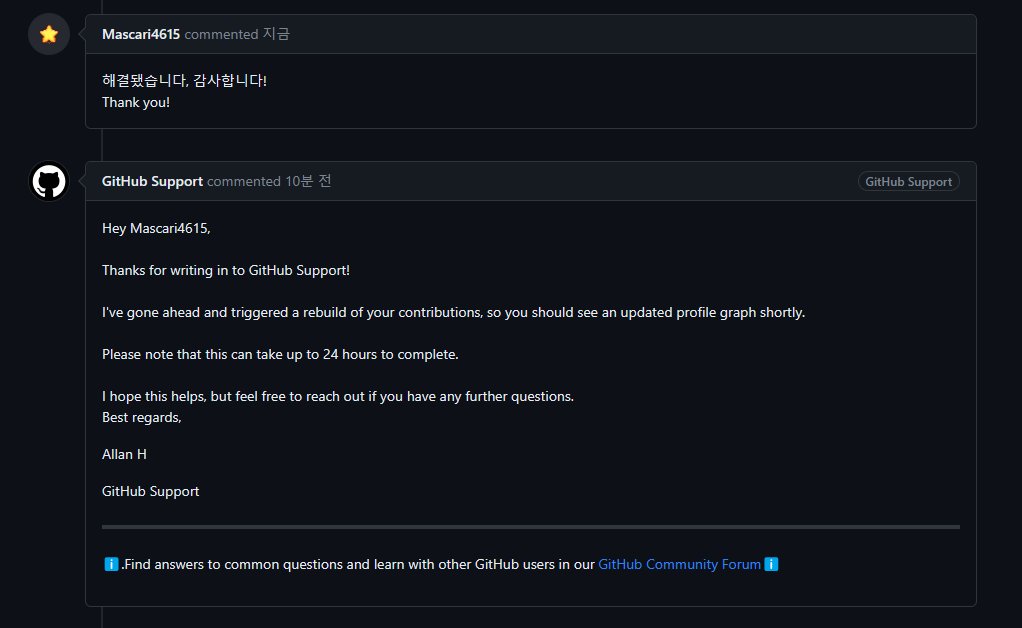Click the info emoji after Community Forum link

771,564
